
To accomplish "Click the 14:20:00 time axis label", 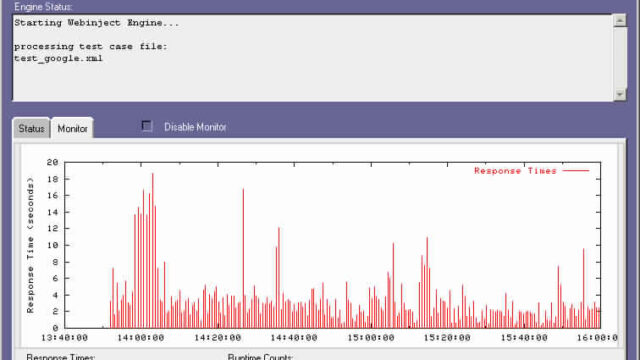I will (x=218, y=338).
